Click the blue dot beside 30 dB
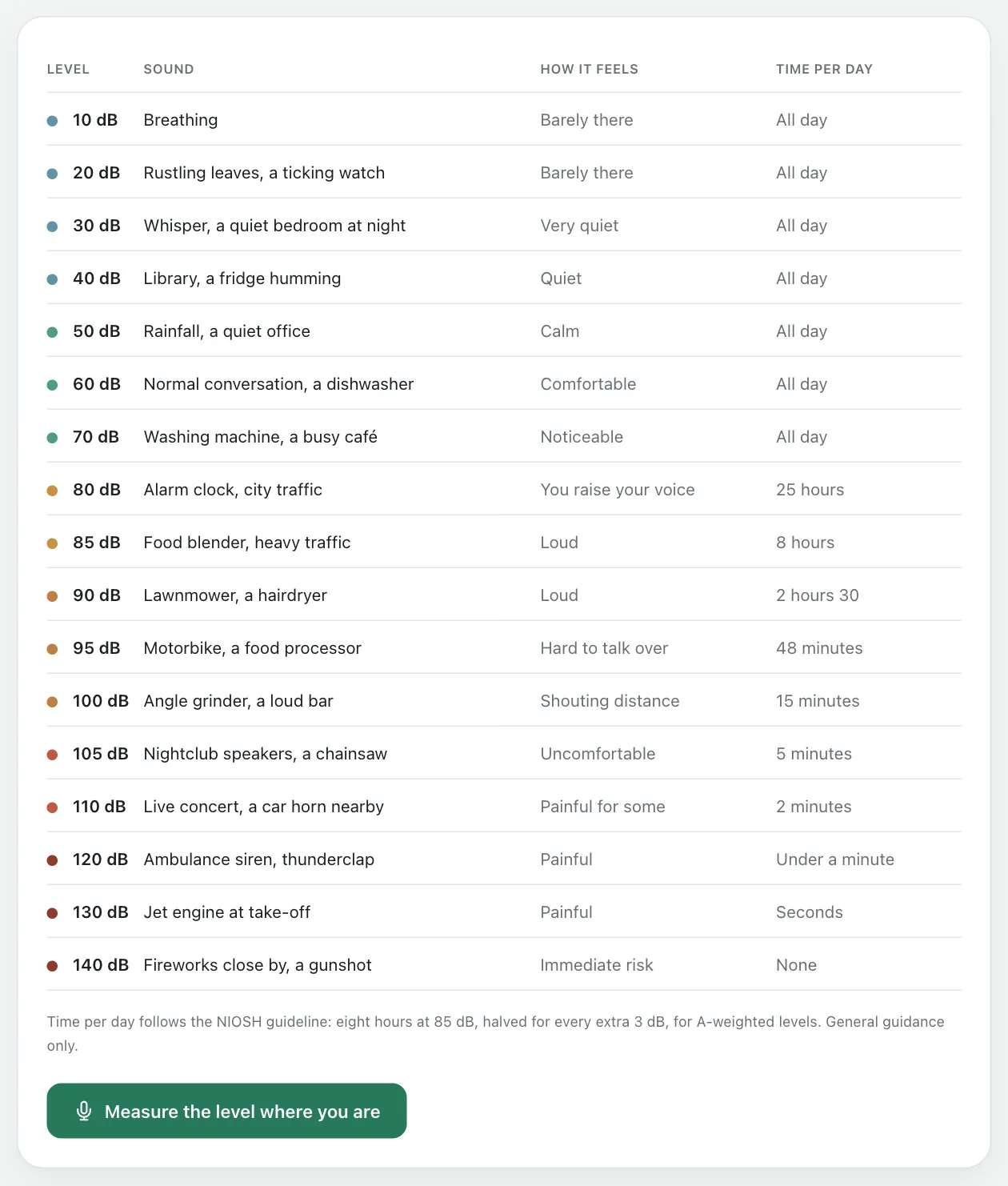The width and height of the screenshot is (1008, 1186). click(53, 226)
